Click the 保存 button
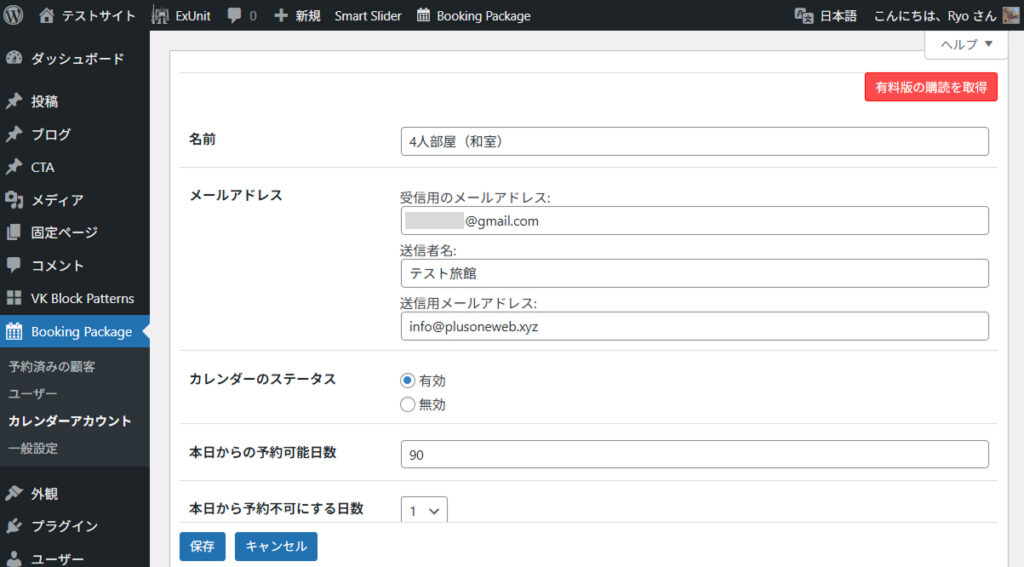 tap(202, 546)
